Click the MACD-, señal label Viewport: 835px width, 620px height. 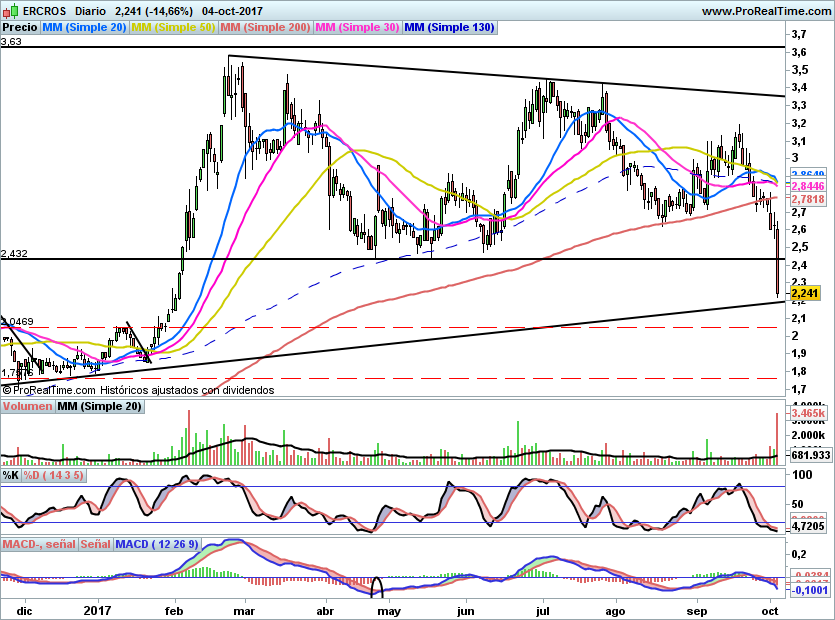pos(39,544)
